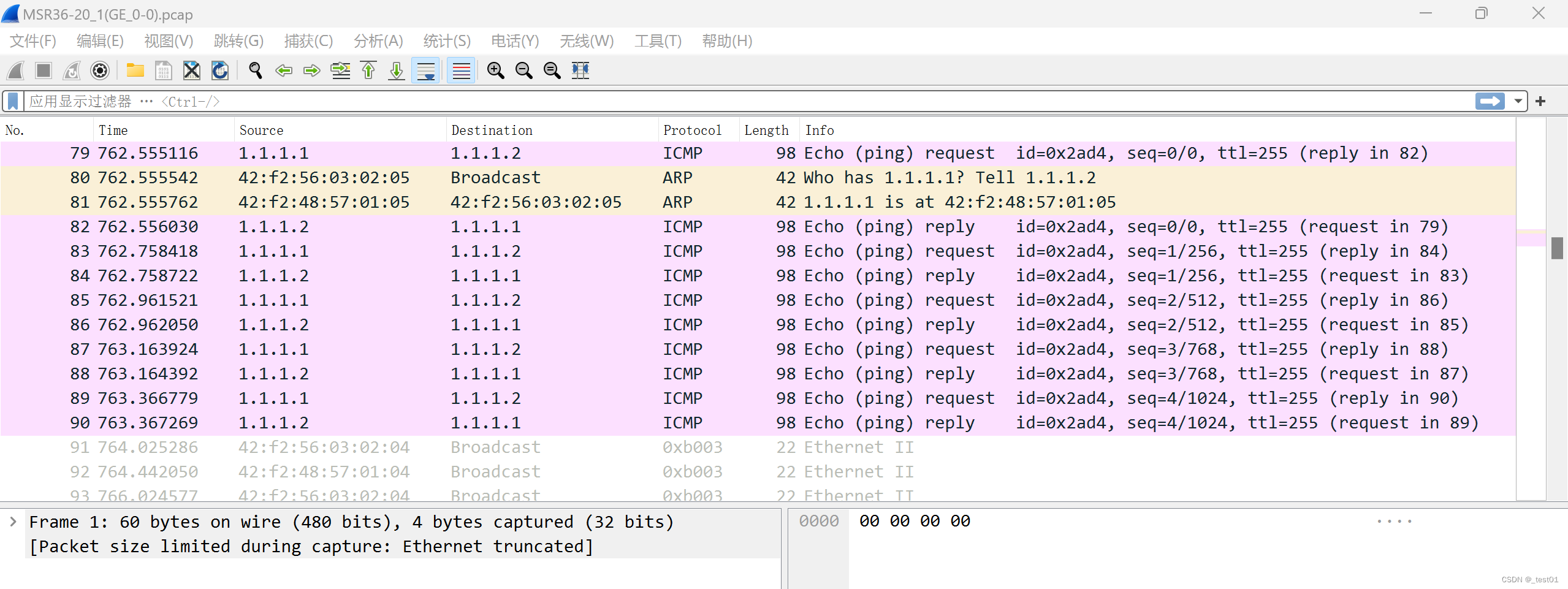The width and height of the screenshot is (1568, 589).
Task: Sort by the Destination column header
Action: [x=552, y=130]
